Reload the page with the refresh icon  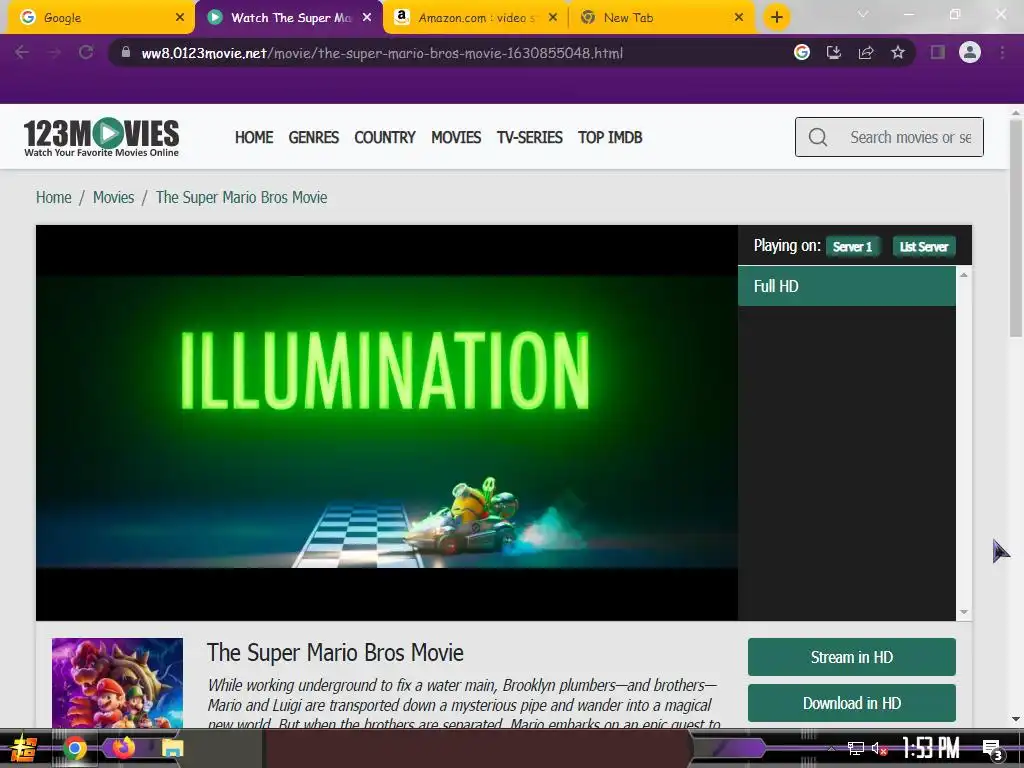click(86, 52)
